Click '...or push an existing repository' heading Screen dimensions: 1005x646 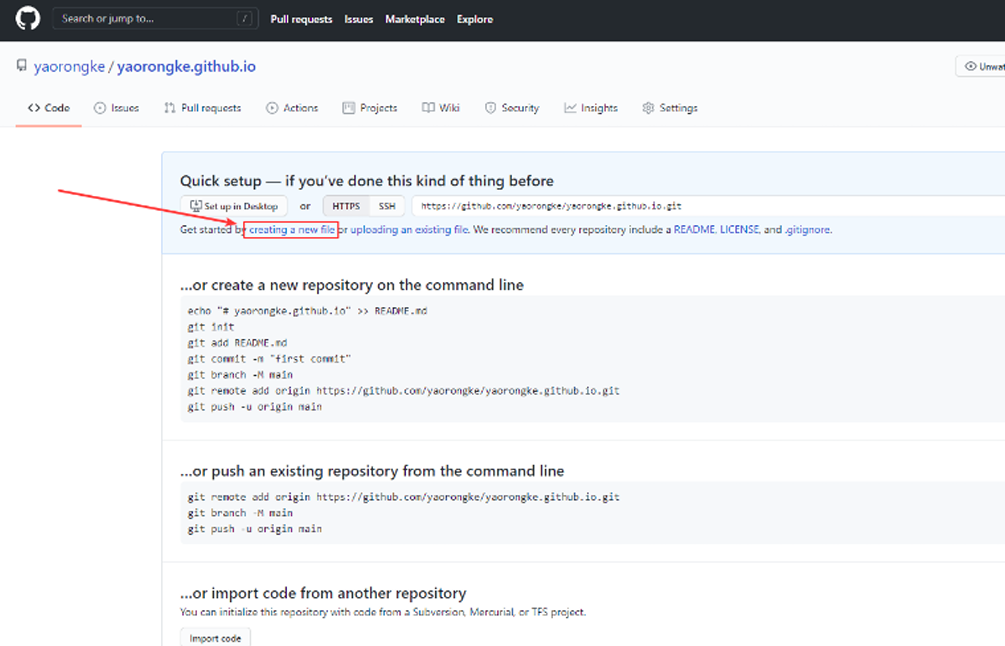372,471
